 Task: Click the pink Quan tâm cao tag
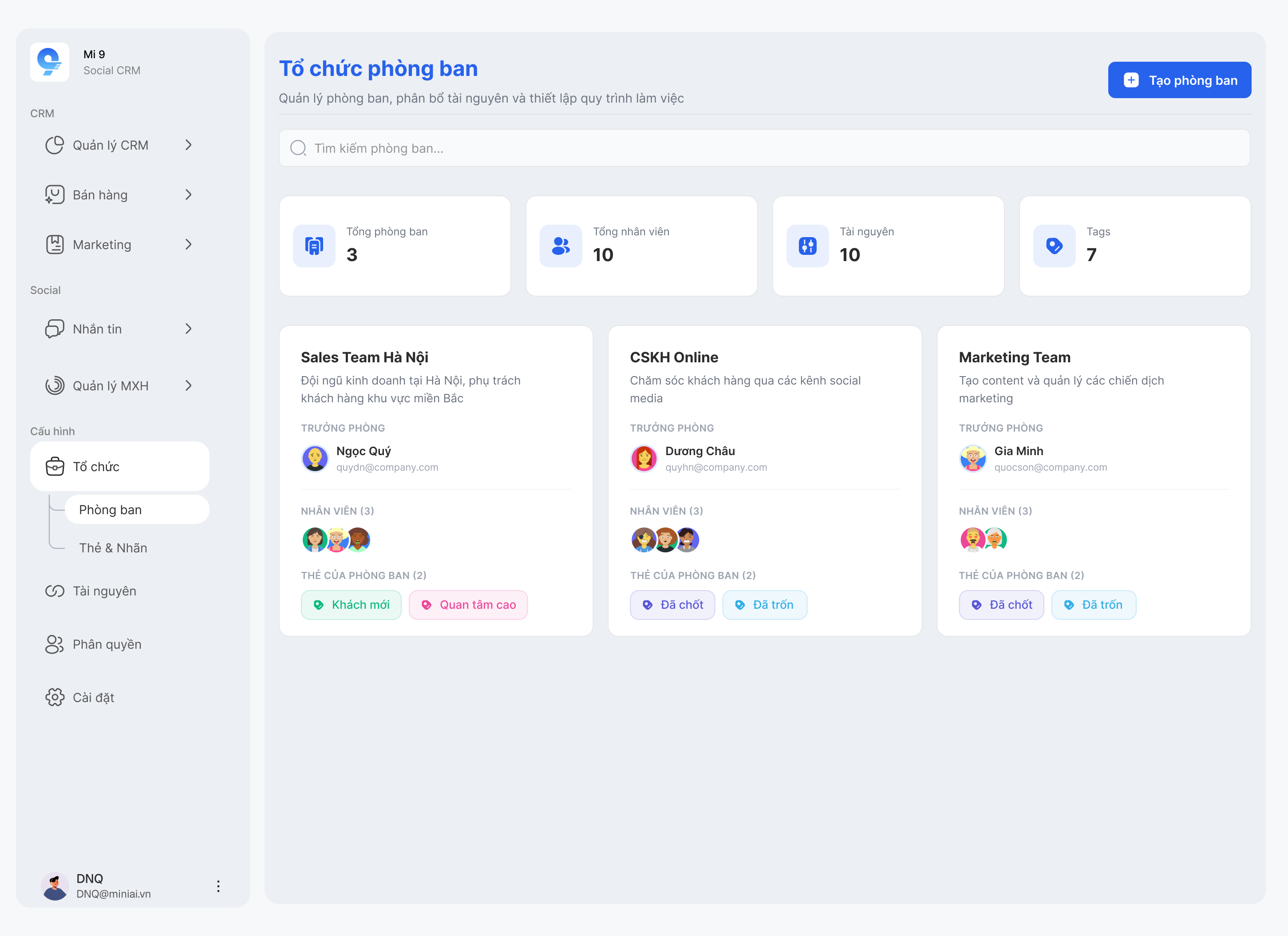(x=468, y=605)
